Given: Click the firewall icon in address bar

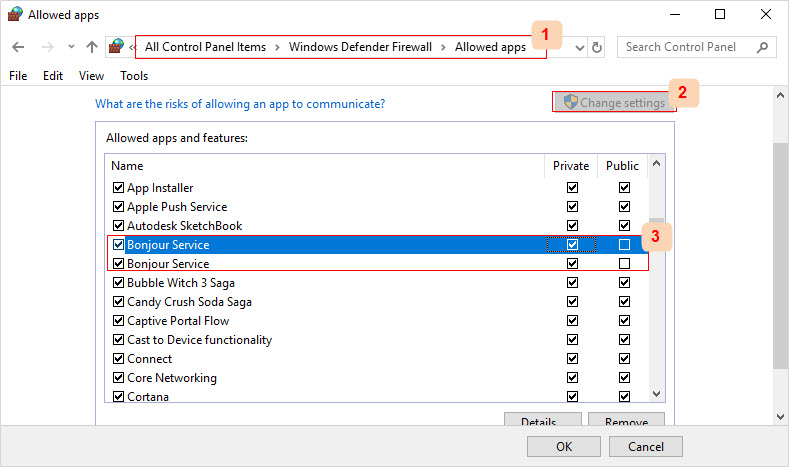Looking at the screenshot, I should click(116, 46).
